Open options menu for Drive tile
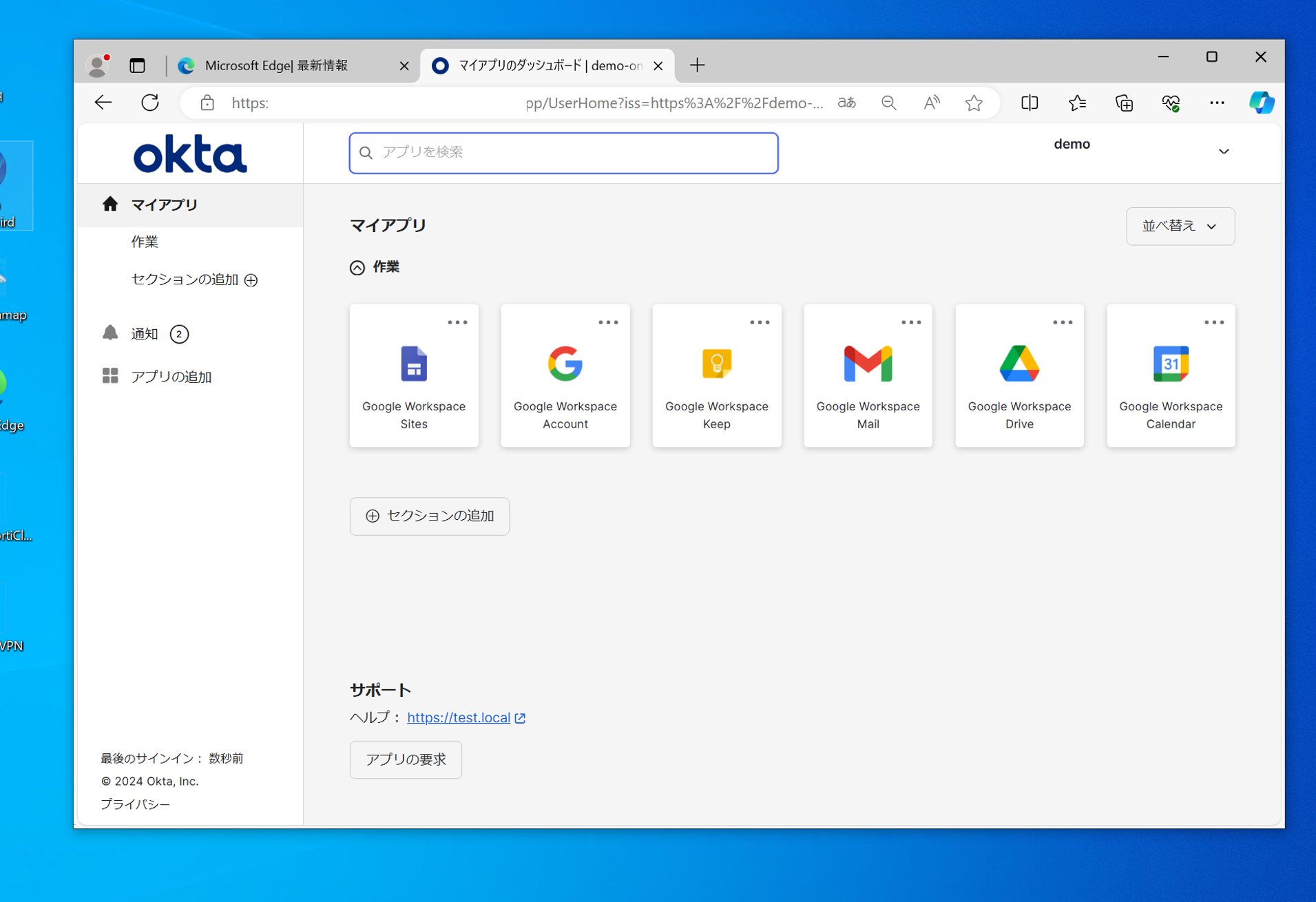 coord(1063,322)
